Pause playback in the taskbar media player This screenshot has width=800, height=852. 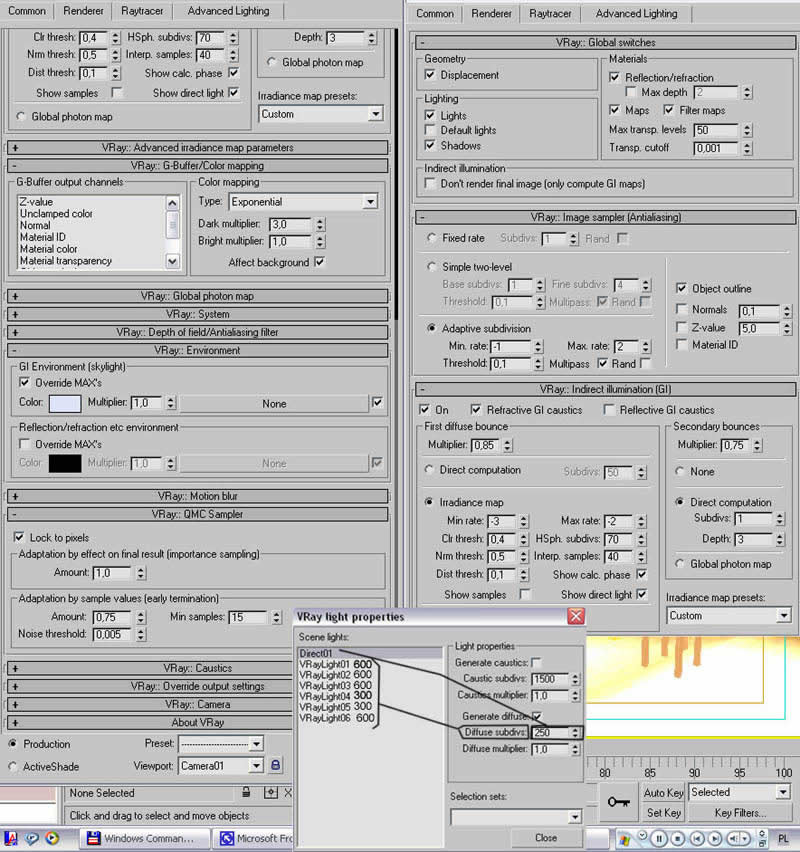(659, 838)
